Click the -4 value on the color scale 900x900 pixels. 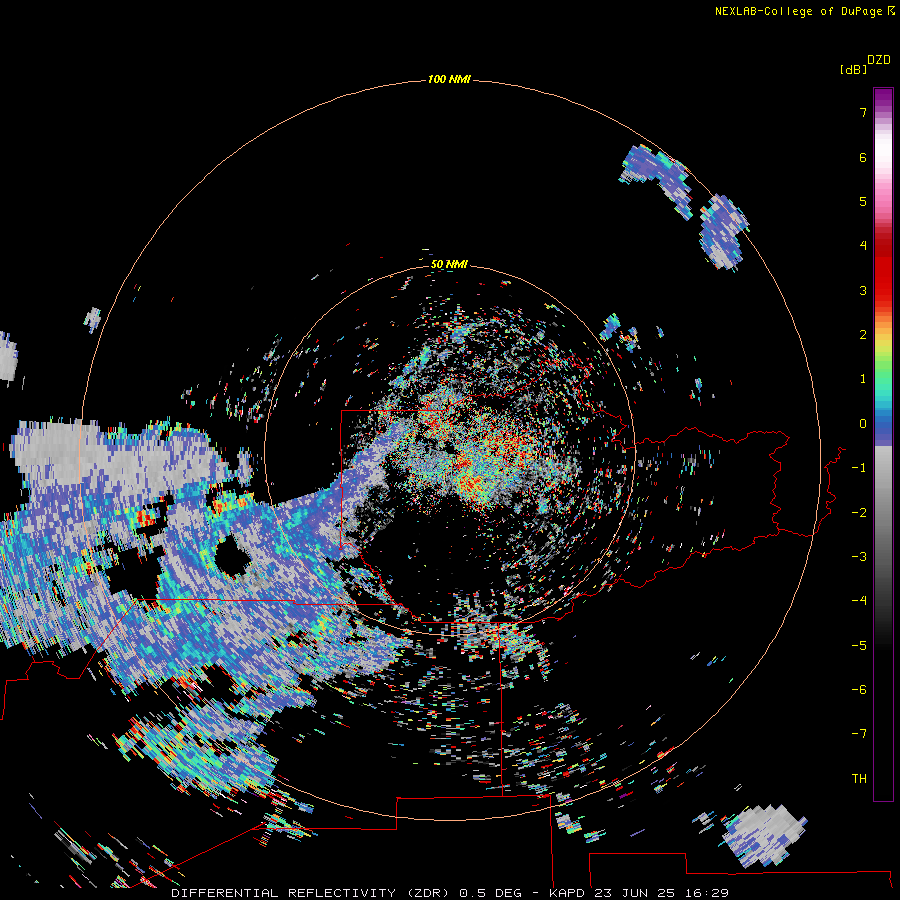(859, 601)
